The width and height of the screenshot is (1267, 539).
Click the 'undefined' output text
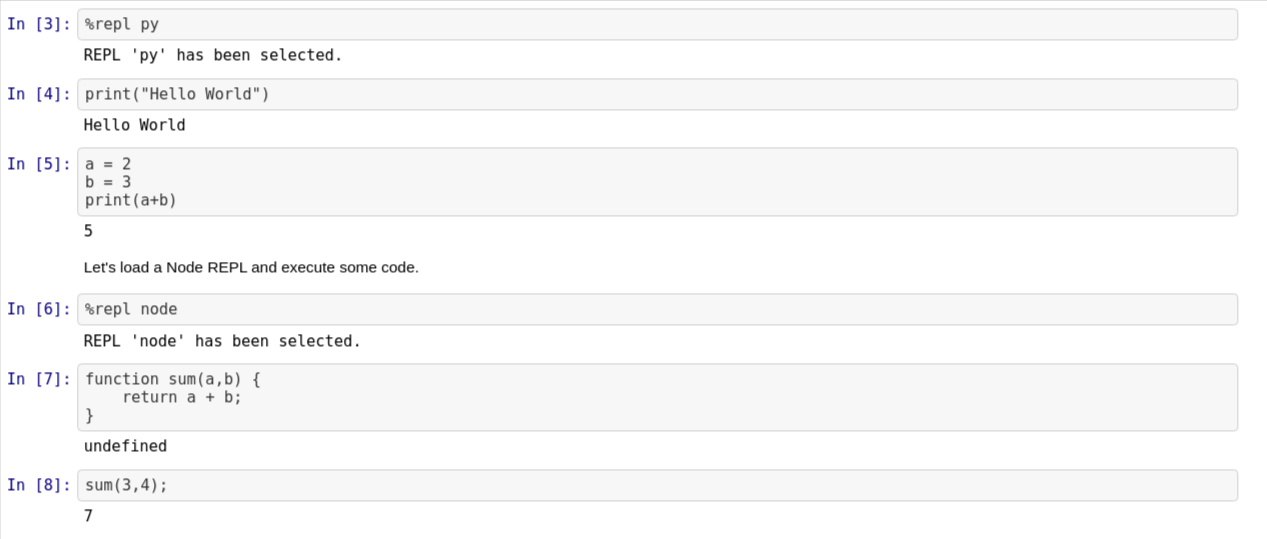(x=125, y=446)
